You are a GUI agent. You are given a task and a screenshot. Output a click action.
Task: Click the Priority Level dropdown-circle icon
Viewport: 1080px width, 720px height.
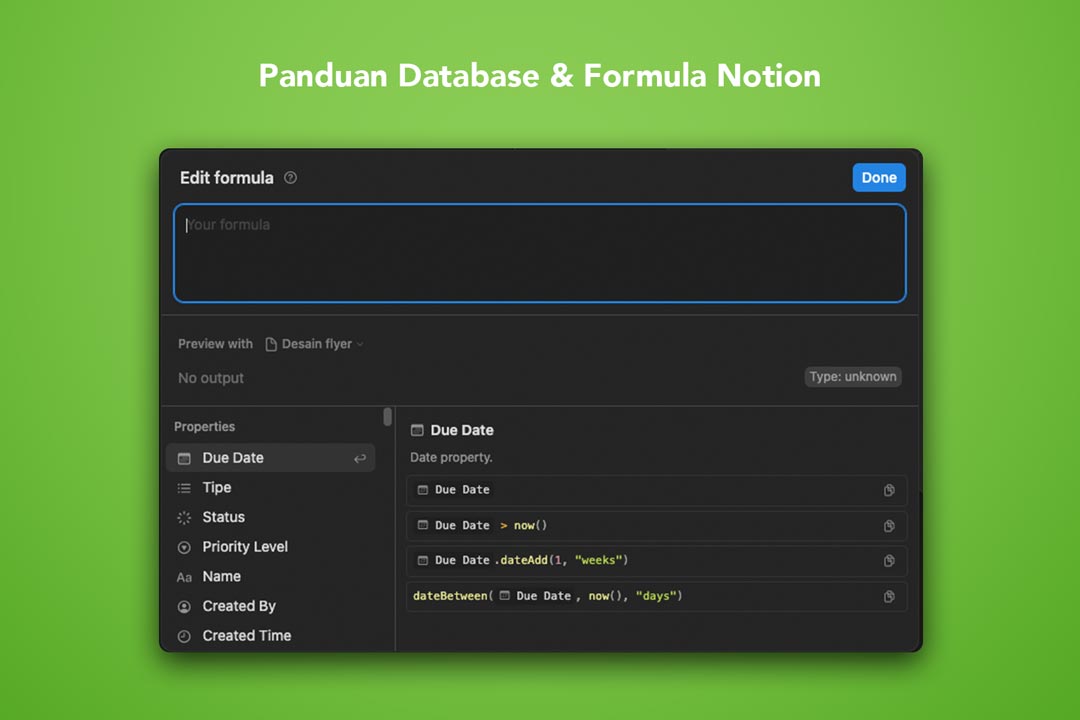point(184,547)
